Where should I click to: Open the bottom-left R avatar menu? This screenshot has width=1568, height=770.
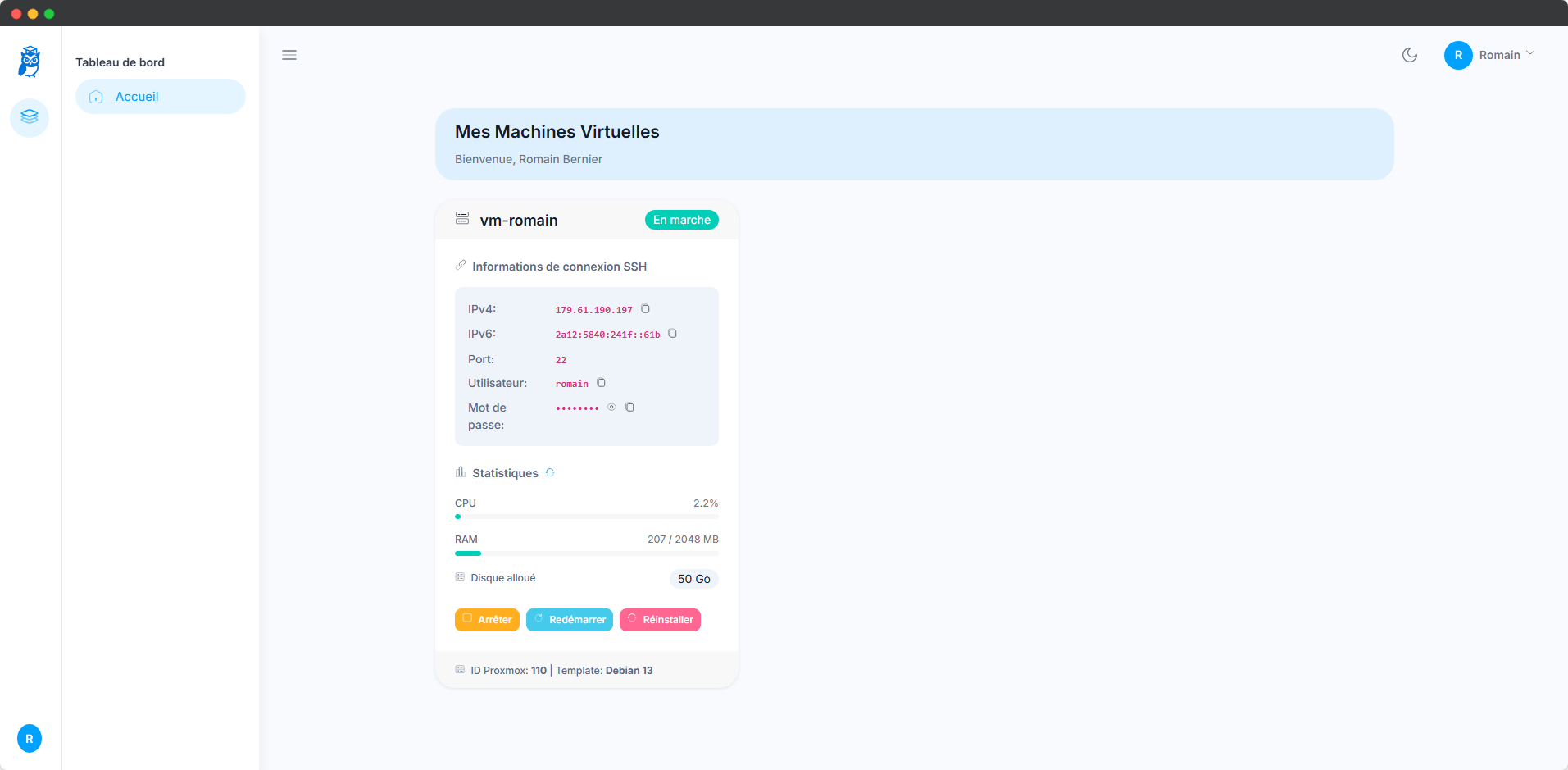29,738
